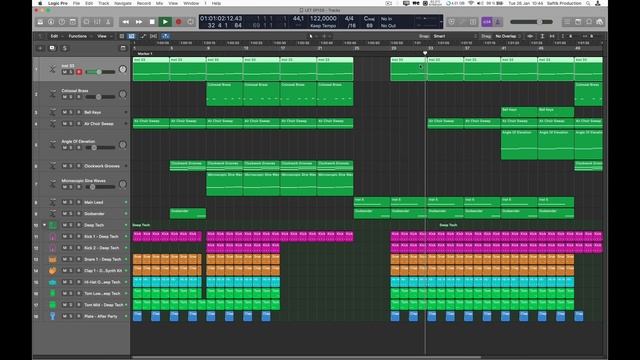The image size is (640, 360).
Task: Open the Record menu
Action: (144, 3)
